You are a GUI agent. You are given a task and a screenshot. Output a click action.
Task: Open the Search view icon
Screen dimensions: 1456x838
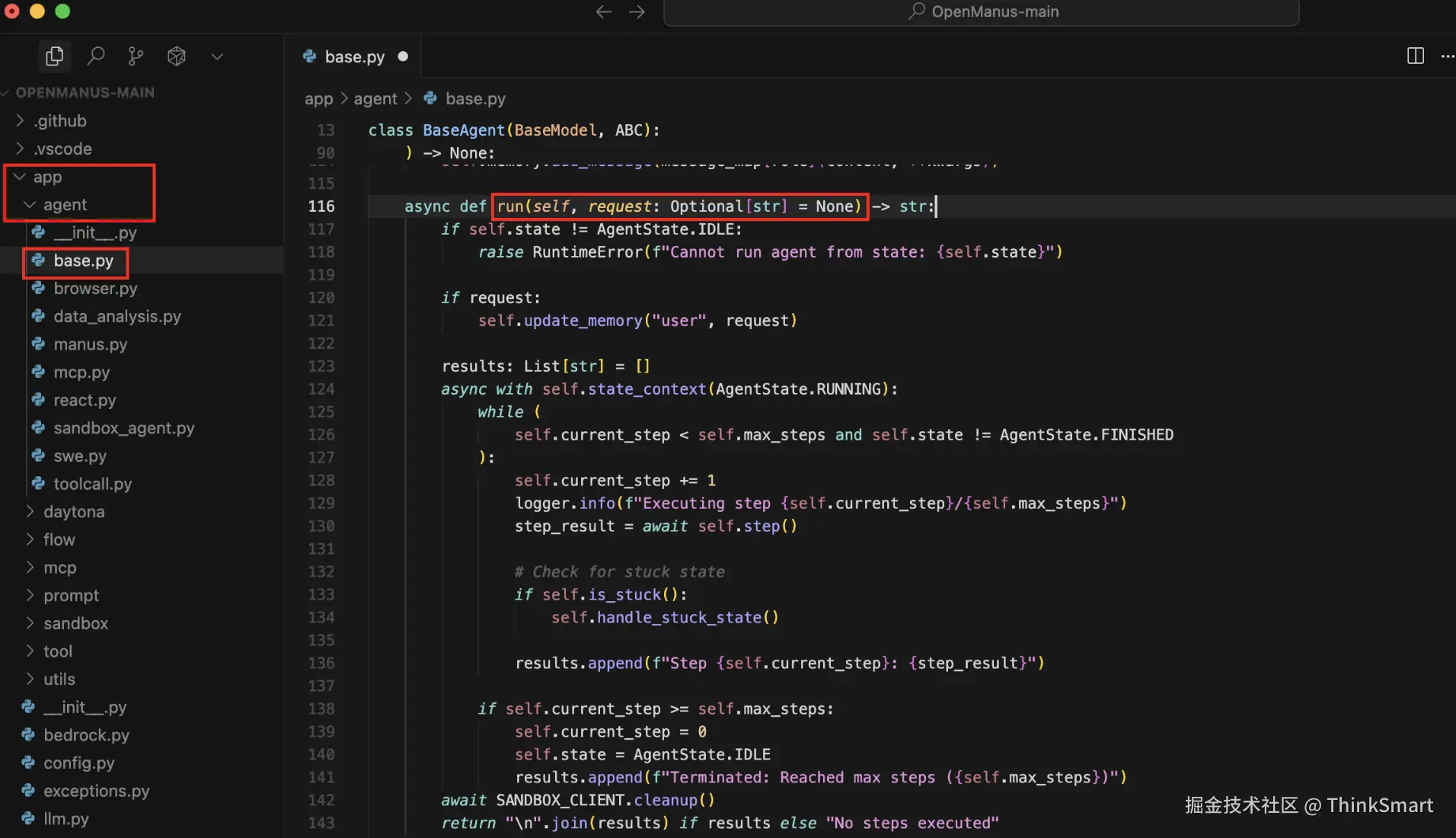[96, 56]
